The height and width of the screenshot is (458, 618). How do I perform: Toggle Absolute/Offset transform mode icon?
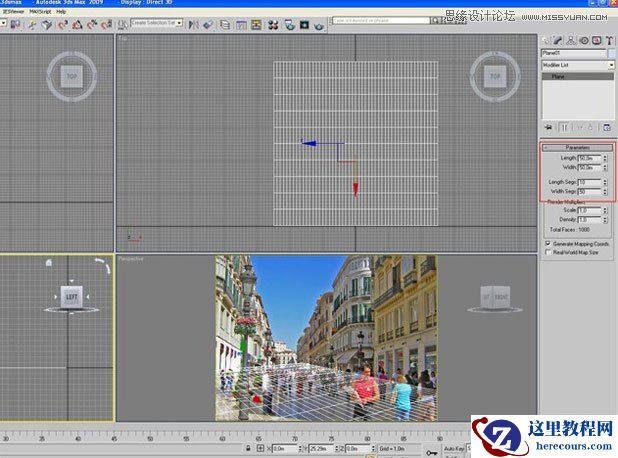261,448
